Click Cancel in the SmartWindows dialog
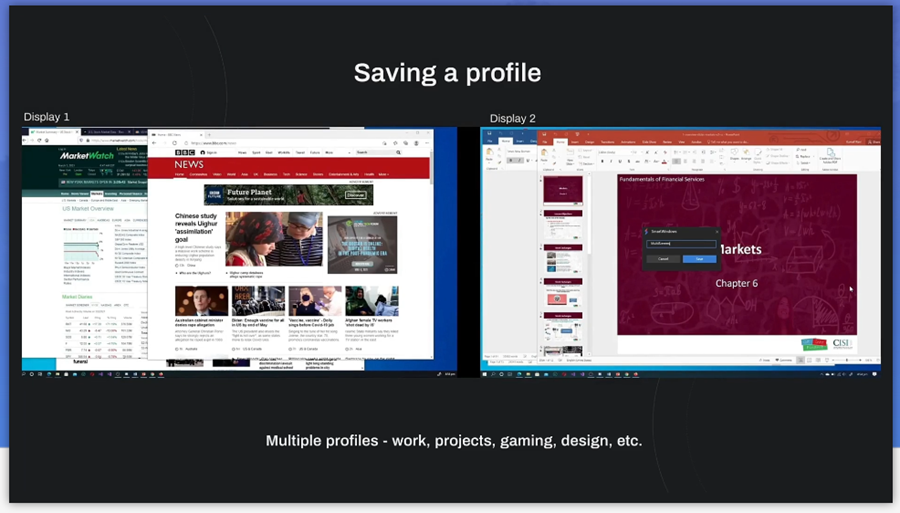This screenshot has height=513, width=900. click(x=663, y=259)
